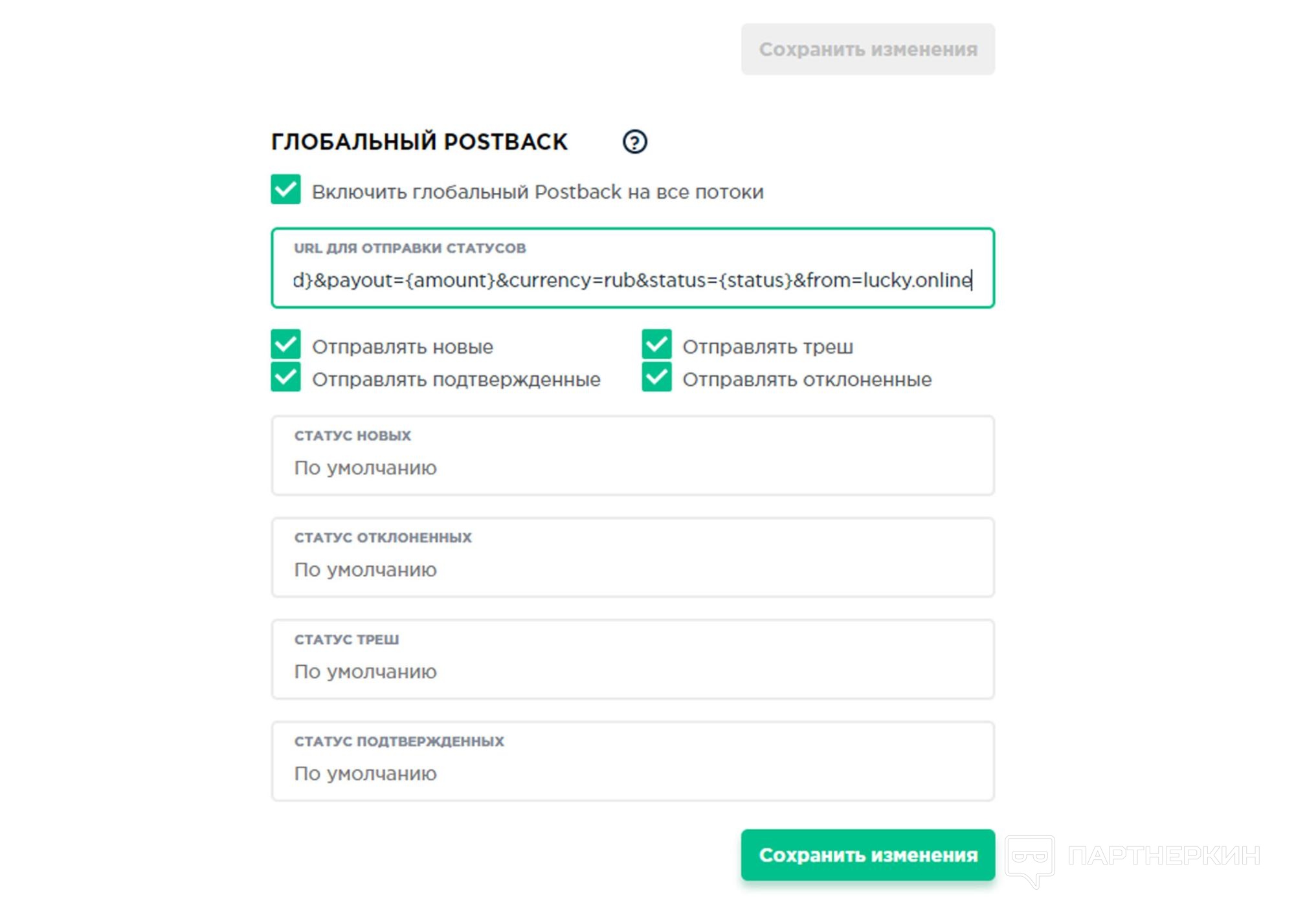
Task: Focus the URL для отправки статусов field
Action: (x=632, y=268)
